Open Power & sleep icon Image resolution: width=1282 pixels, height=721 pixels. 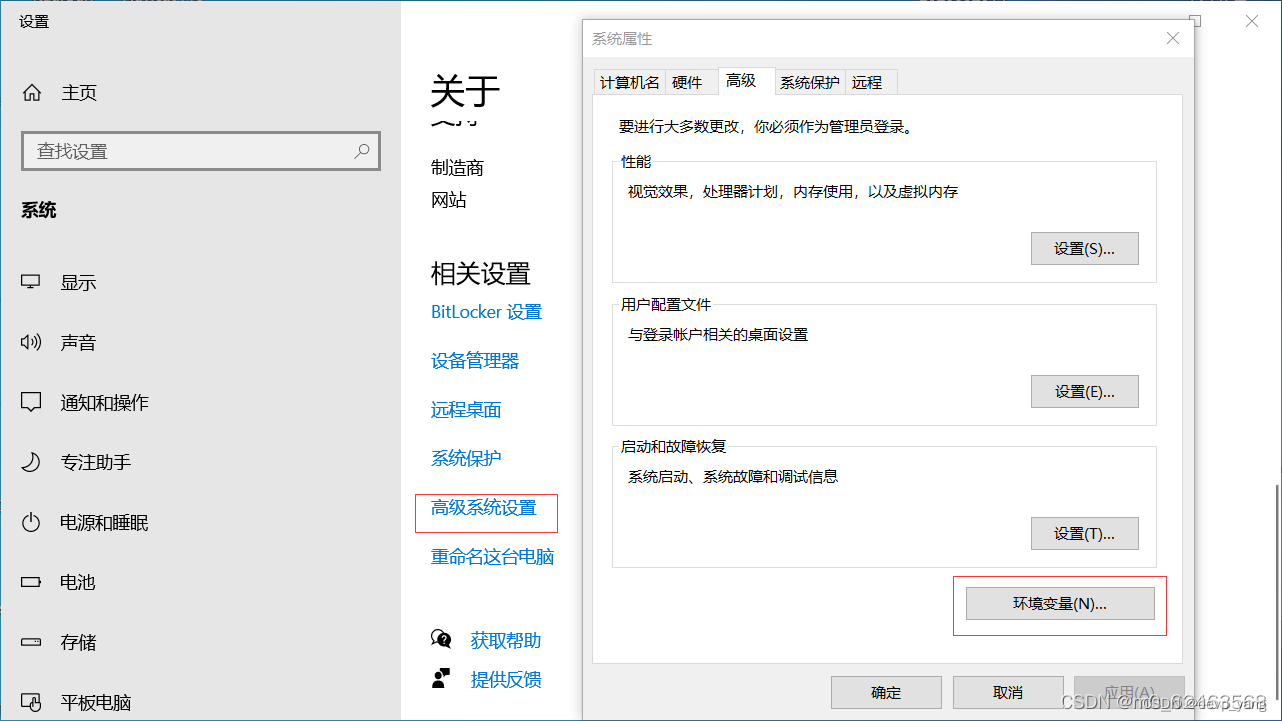pos(31,522)
